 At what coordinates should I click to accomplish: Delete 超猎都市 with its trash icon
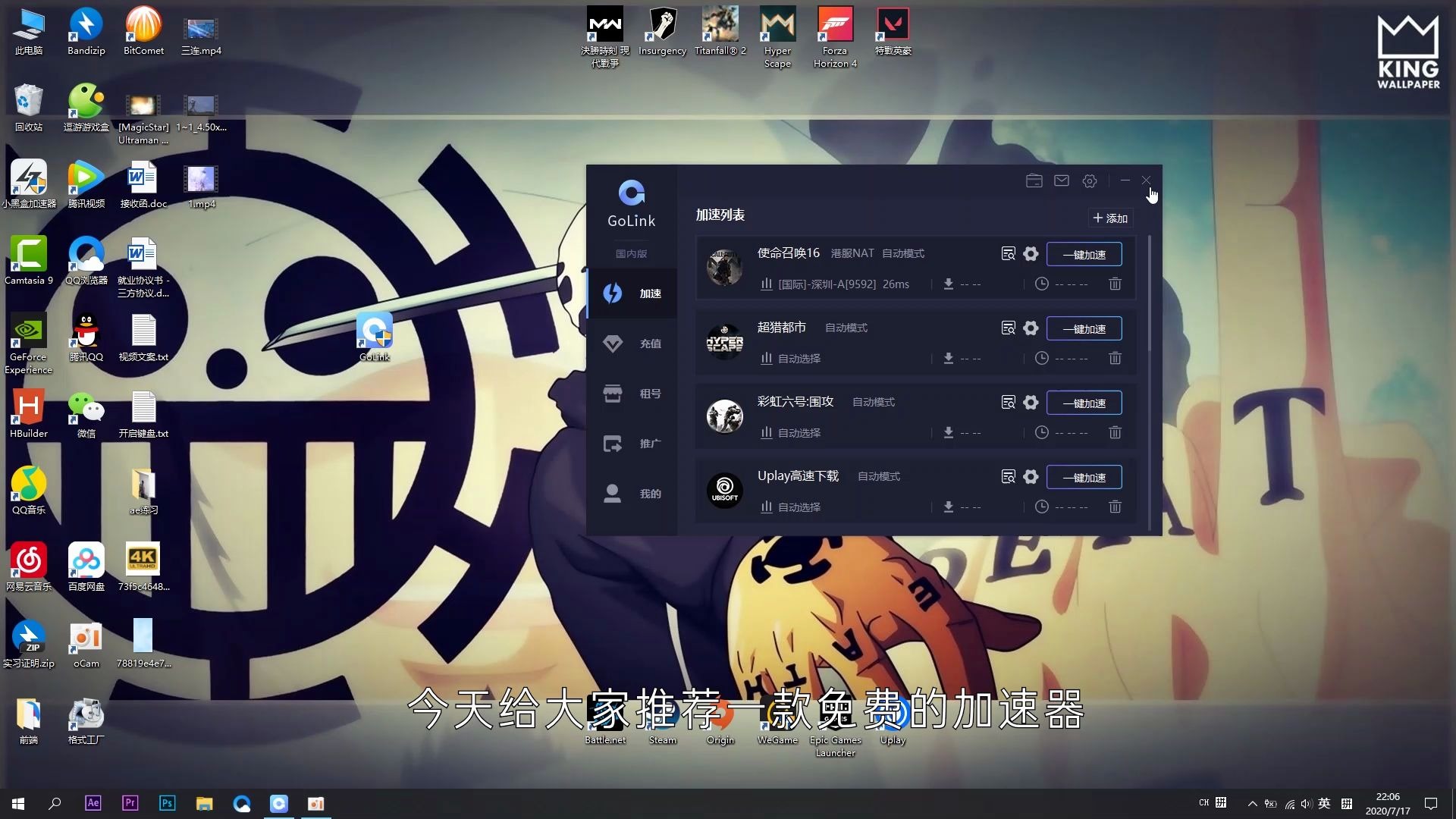(1115, 358)
